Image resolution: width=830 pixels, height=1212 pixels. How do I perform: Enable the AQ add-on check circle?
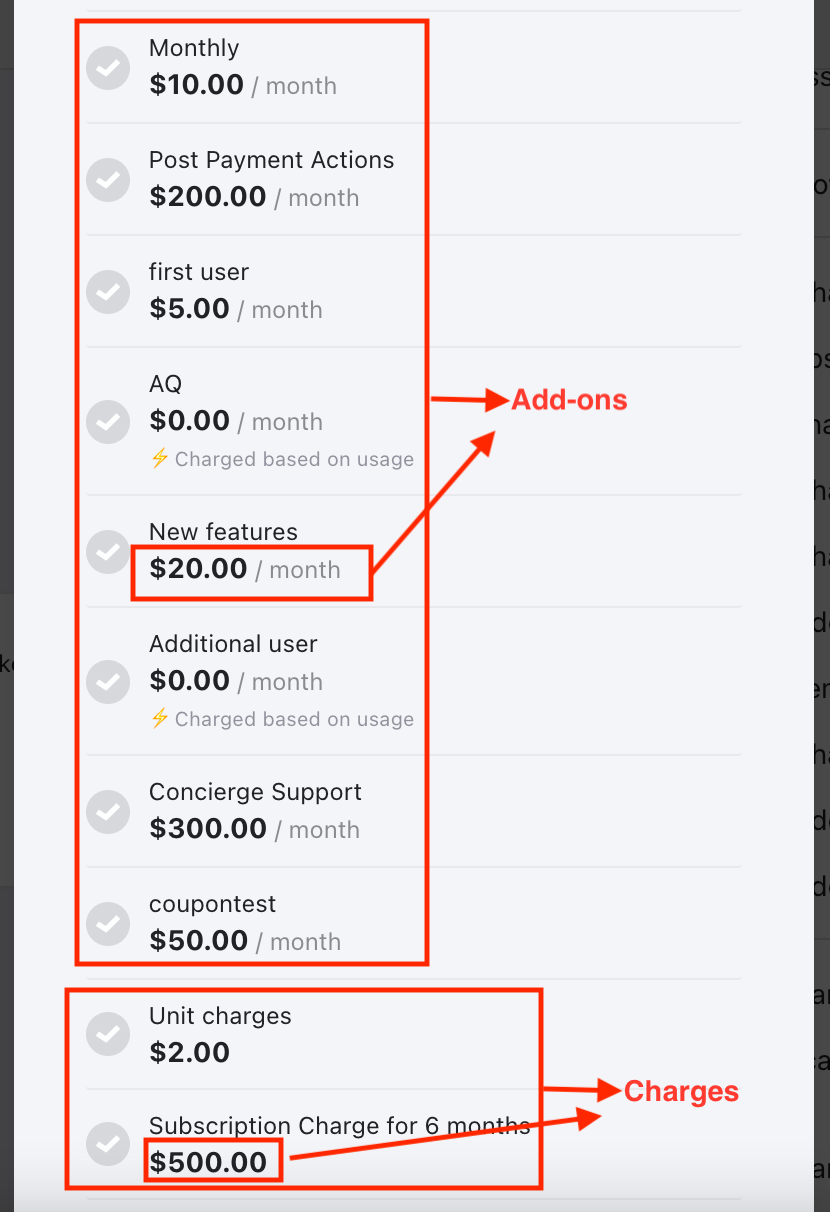pyautogui.click(x=108, y=421)
